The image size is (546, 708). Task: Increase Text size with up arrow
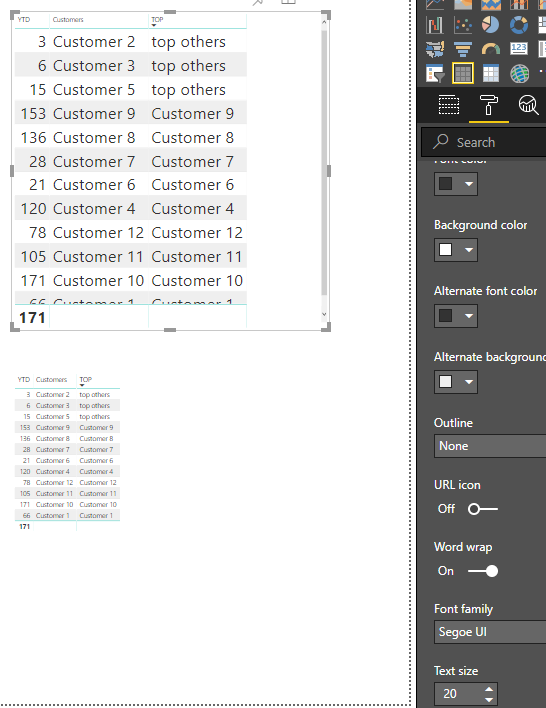489,689
